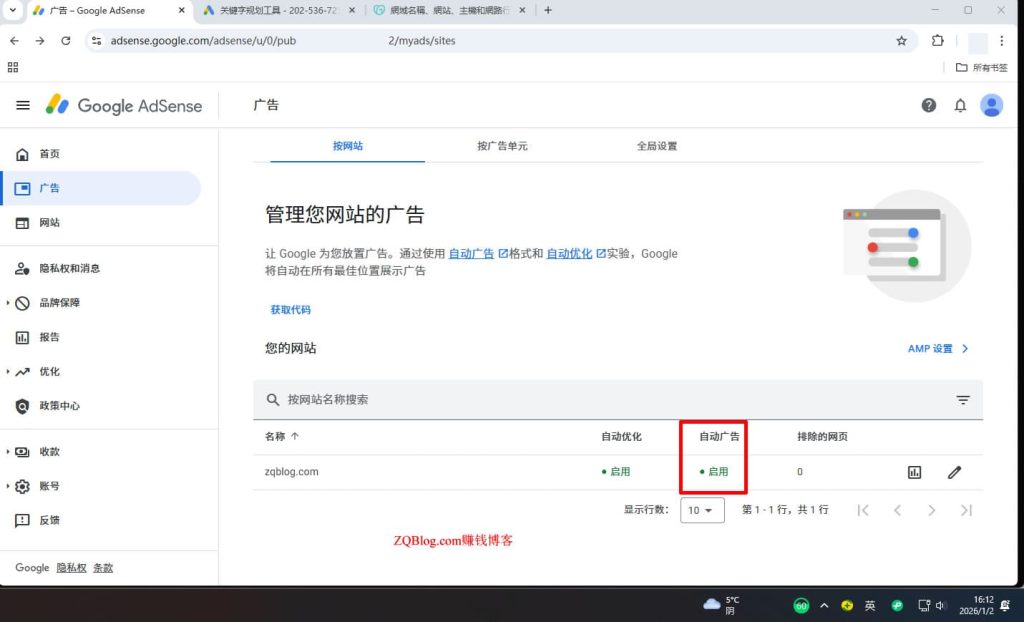Open site info icon in address bar
1024x622 pixels.
tap(97, 41)
